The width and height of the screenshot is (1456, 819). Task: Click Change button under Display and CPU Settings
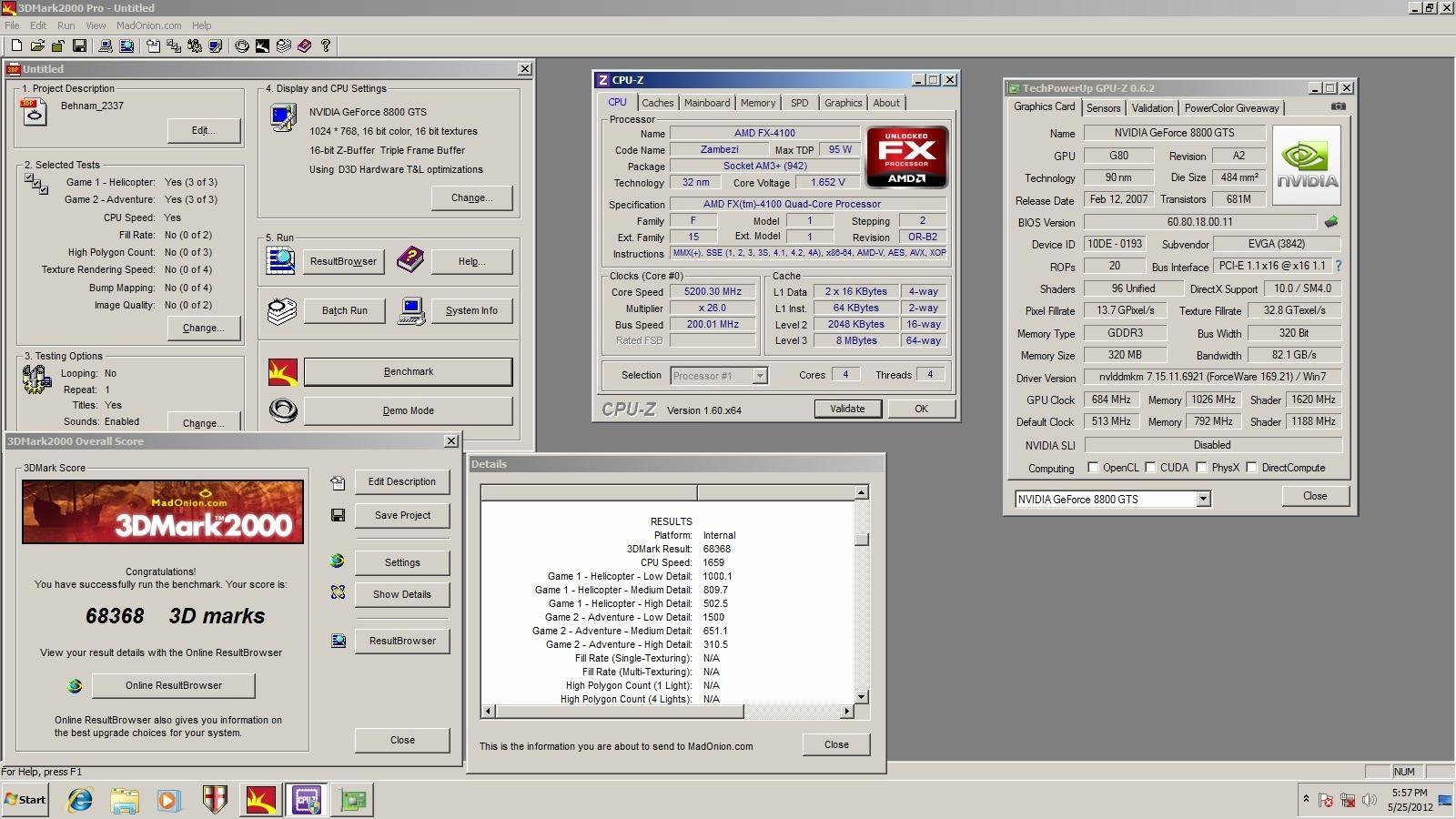471,197
